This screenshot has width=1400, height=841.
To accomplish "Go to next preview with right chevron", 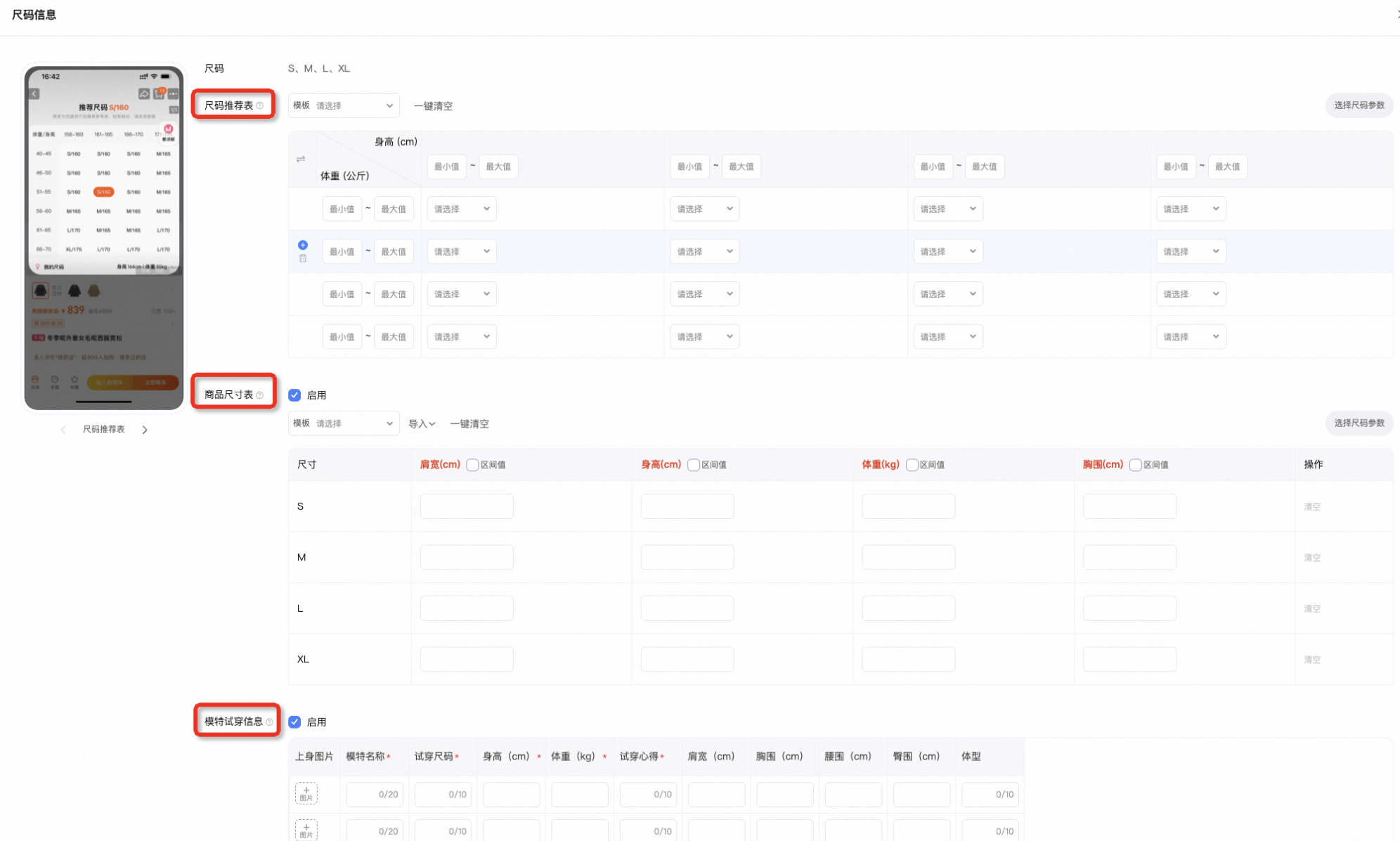I will (145, 430).
